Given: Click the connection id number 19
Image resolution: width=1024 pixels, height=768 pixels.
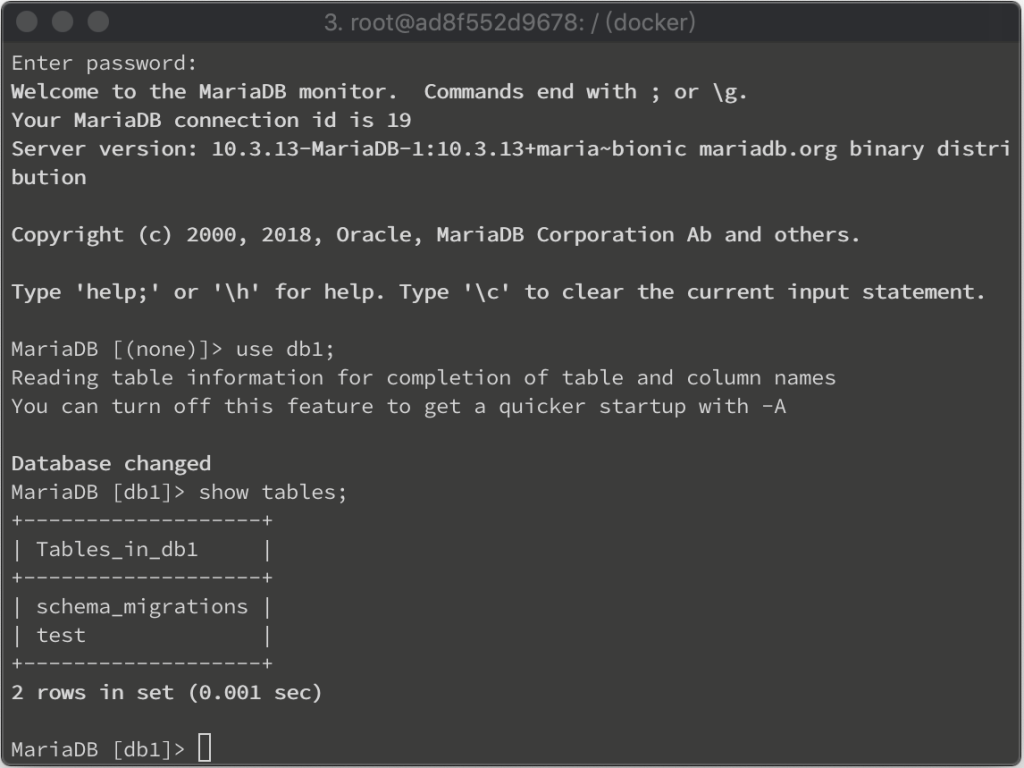Looking at the screenshot, I should [398, 120].
